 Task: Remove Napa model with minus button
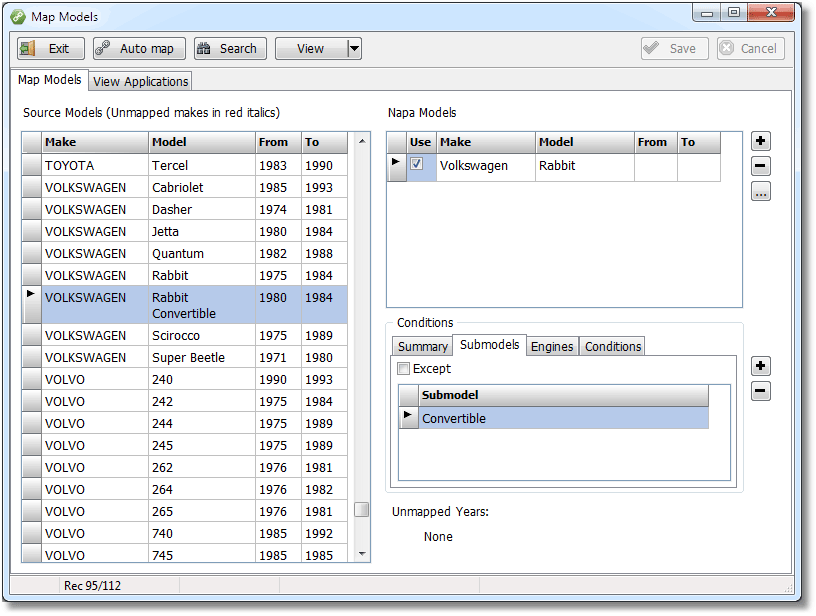(761, 167)
